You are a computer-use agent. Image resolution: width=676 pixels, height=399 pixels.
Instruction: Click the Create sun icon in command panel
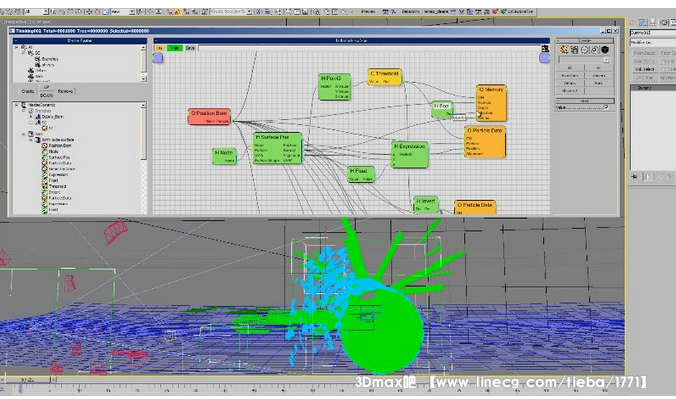[632, 22]
